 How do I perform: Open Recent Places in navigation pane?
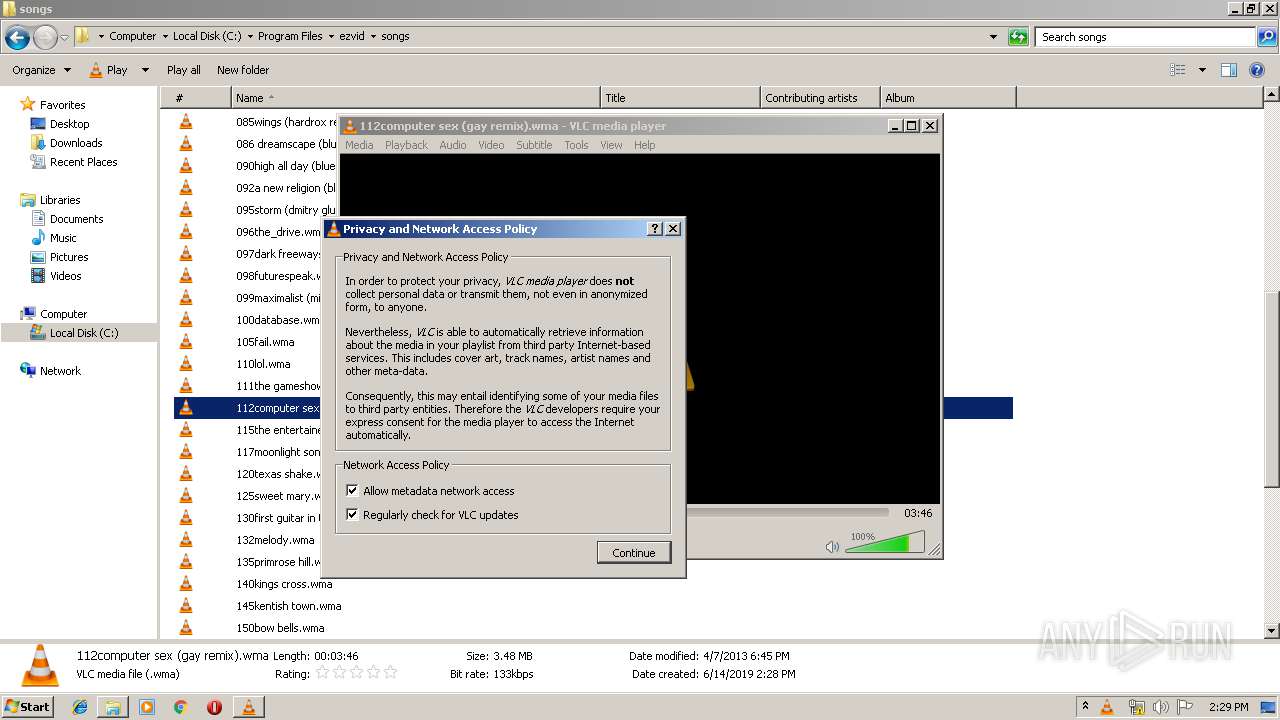pyautogui.click(x=83, y=162)
